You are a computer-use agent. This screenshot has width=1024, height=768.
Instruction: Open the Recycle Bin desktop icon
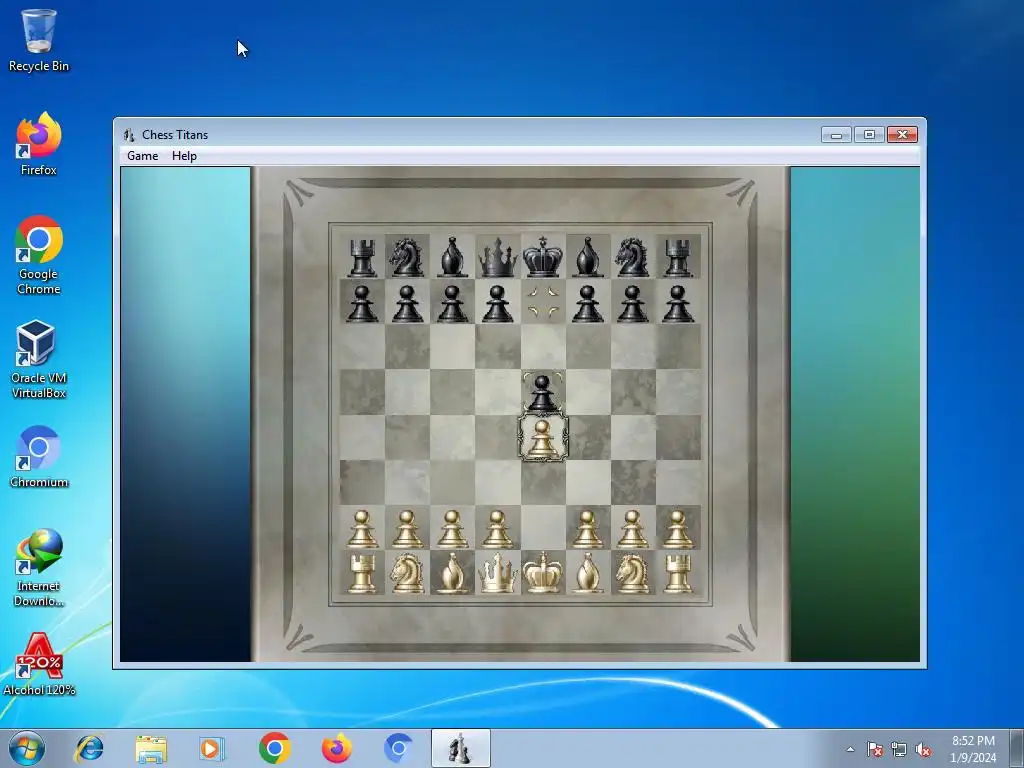[39, 40]
